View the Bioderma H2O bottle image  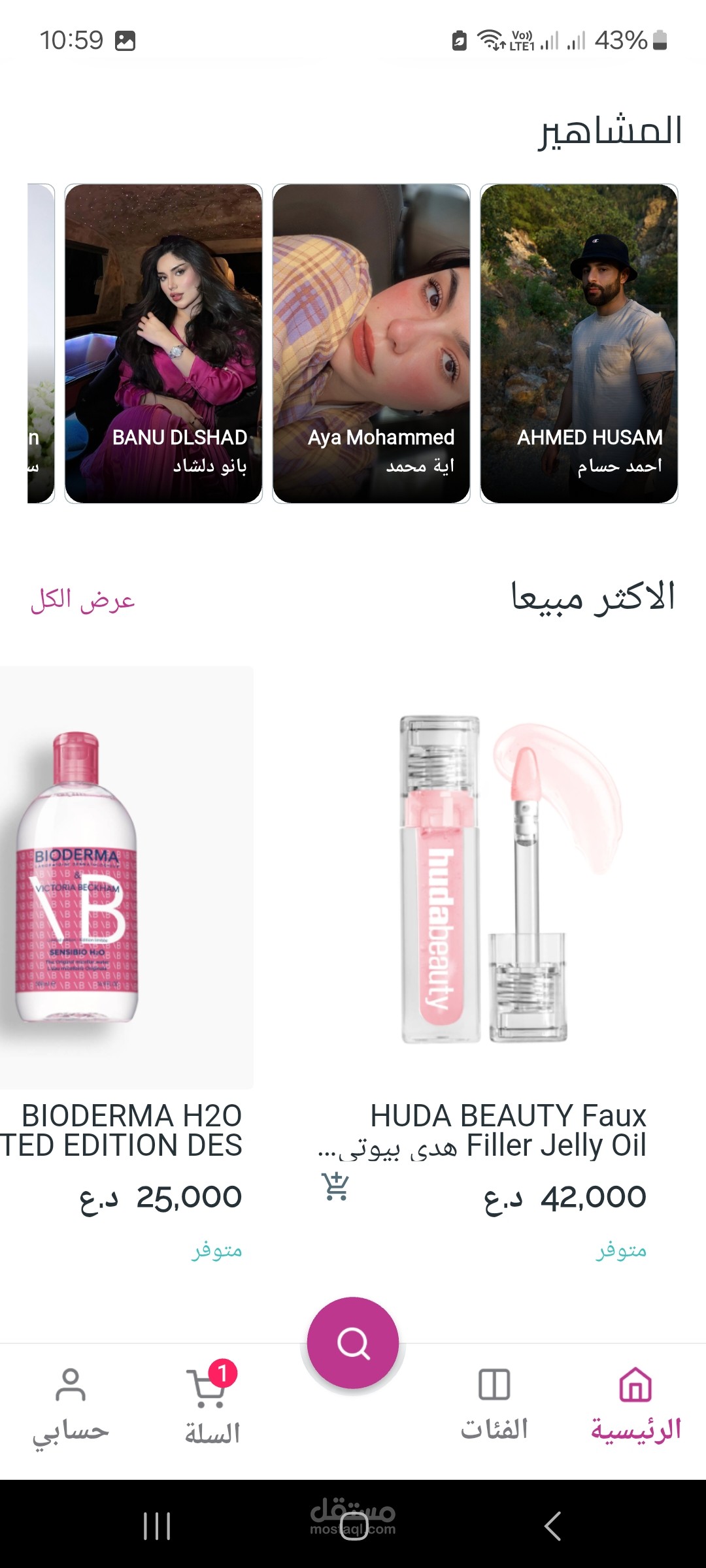coord(126,877)
